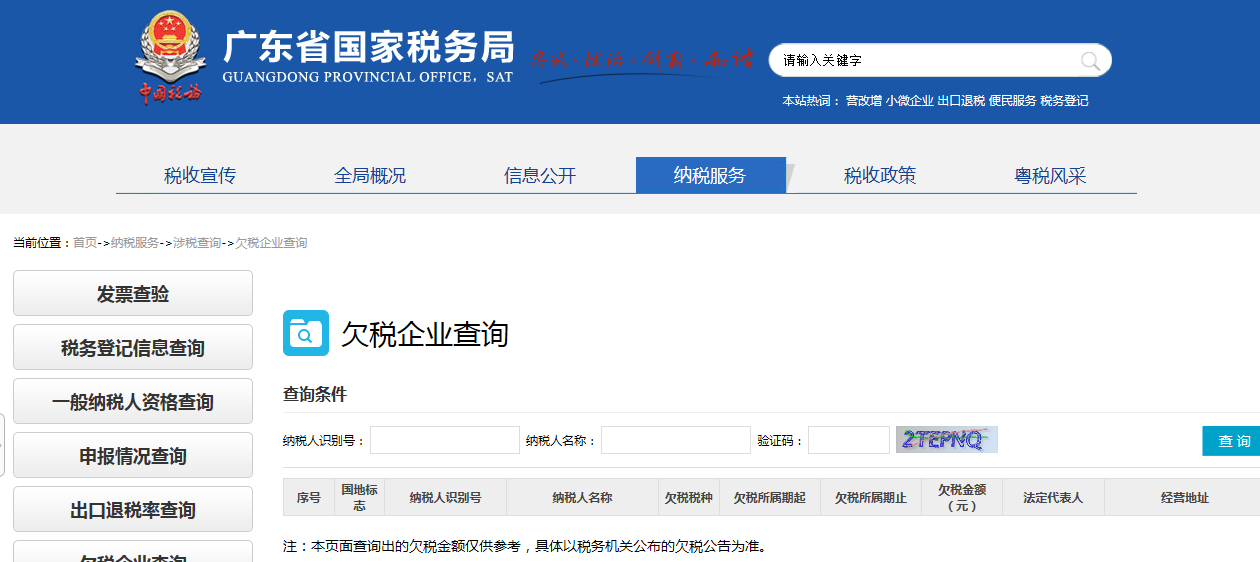The image size is (1260, 562).
Task: Click the 纳税人名称 table column header
Action: 583,497
